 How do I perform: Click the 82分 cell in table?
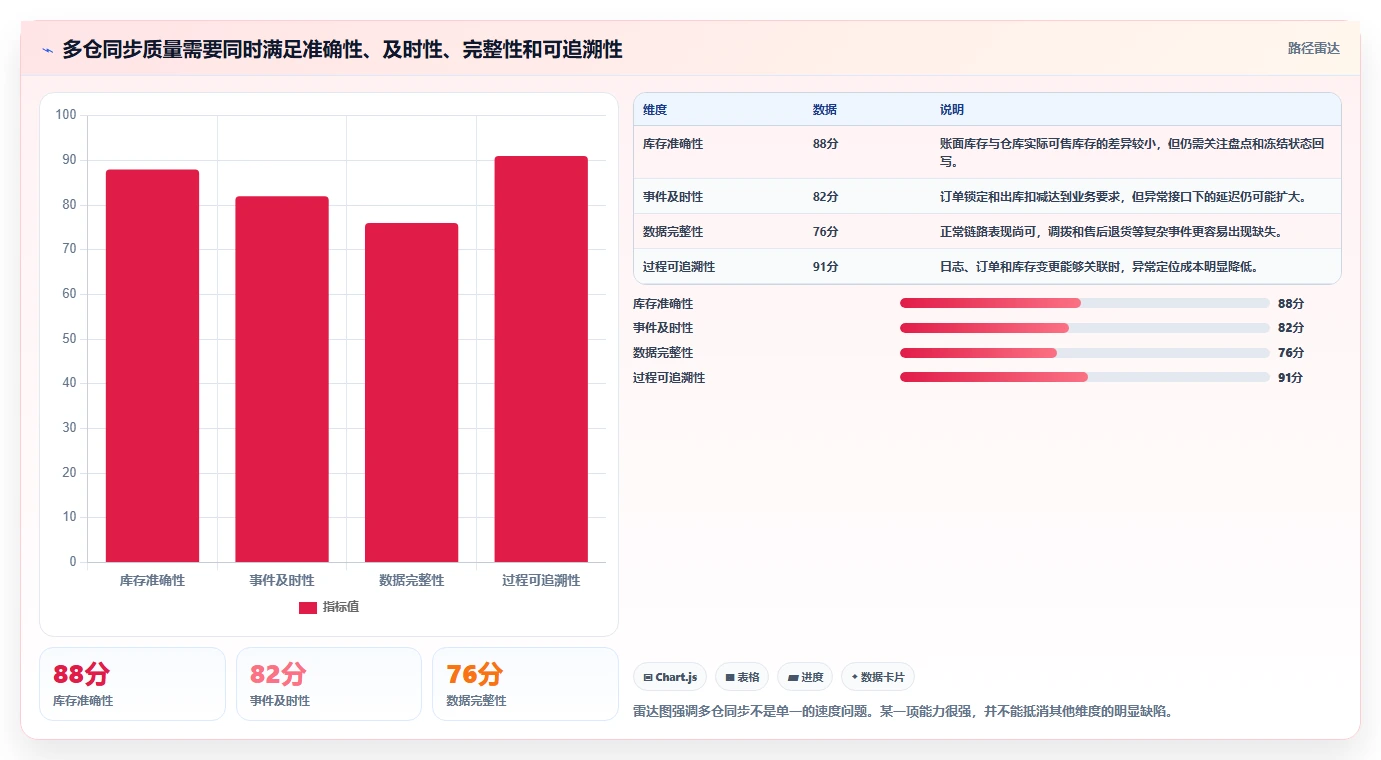[825, 197]
